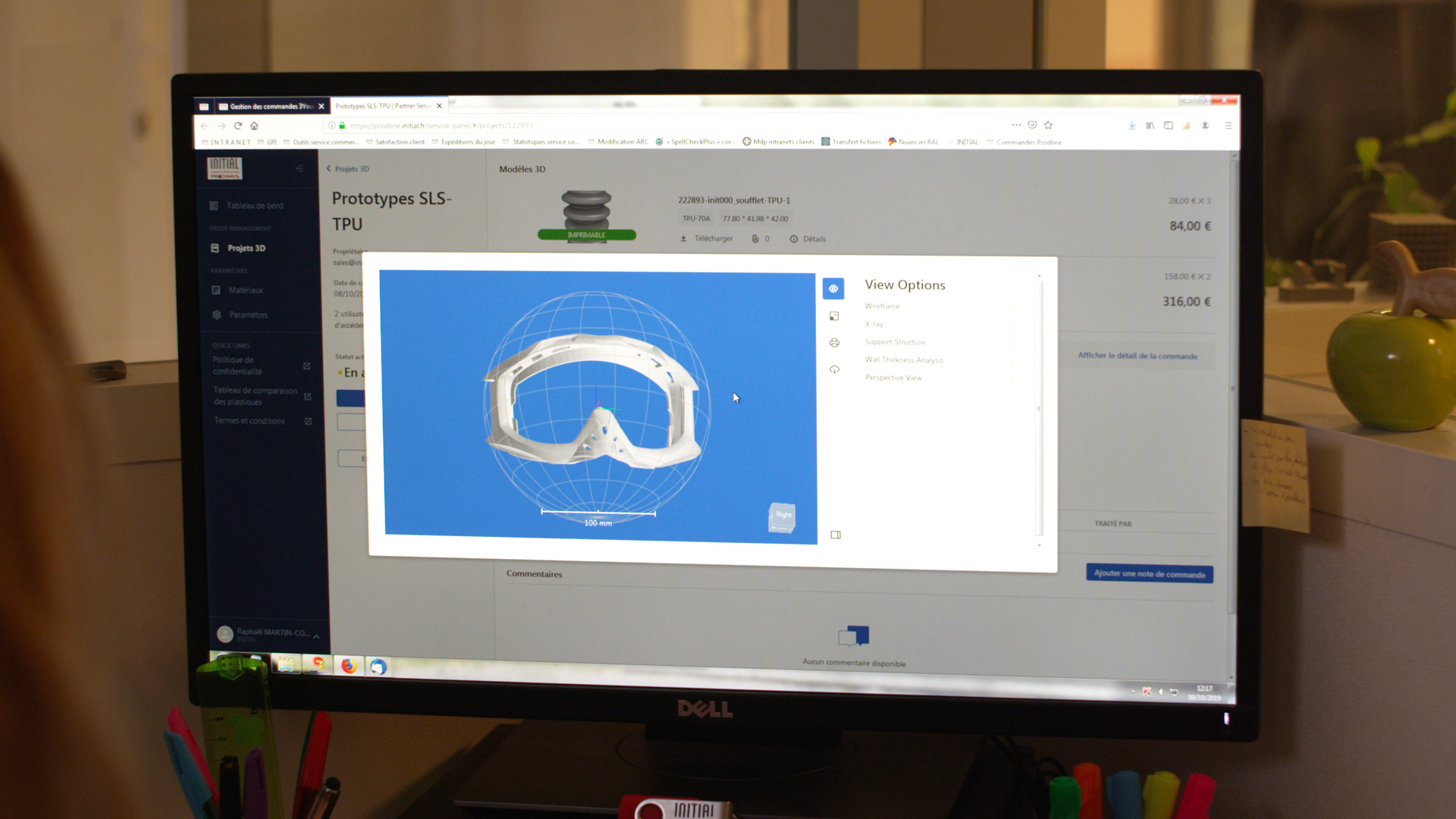Open page actions three-dots icon
The image size is (1456, 819).
[x=1016, y=124]
